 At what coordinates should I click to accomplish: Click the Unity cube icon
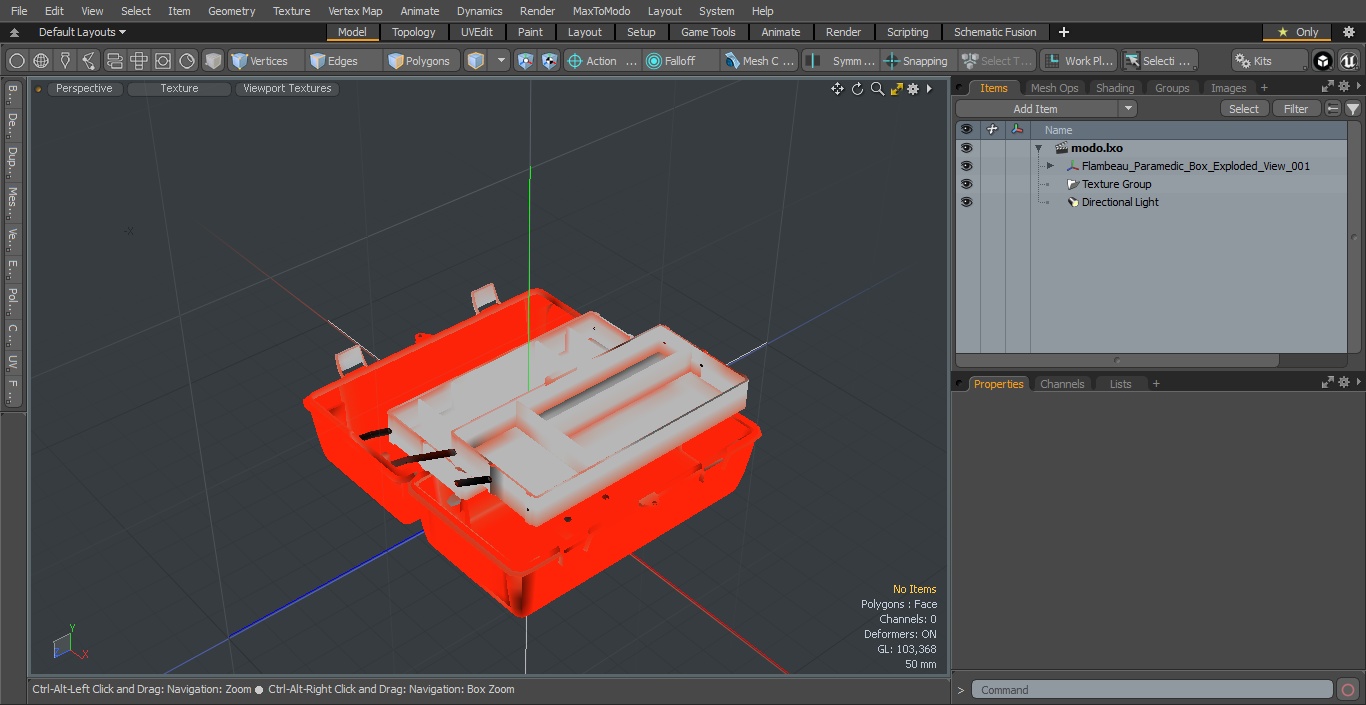pyautogui.click(x=1323, y=61)
